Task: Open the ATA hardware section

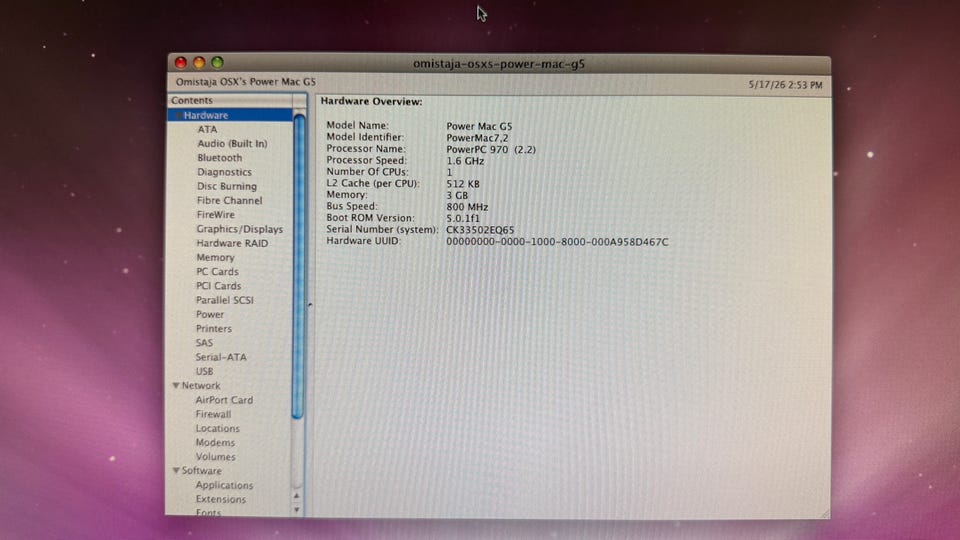Action: (x=207, y=129)
